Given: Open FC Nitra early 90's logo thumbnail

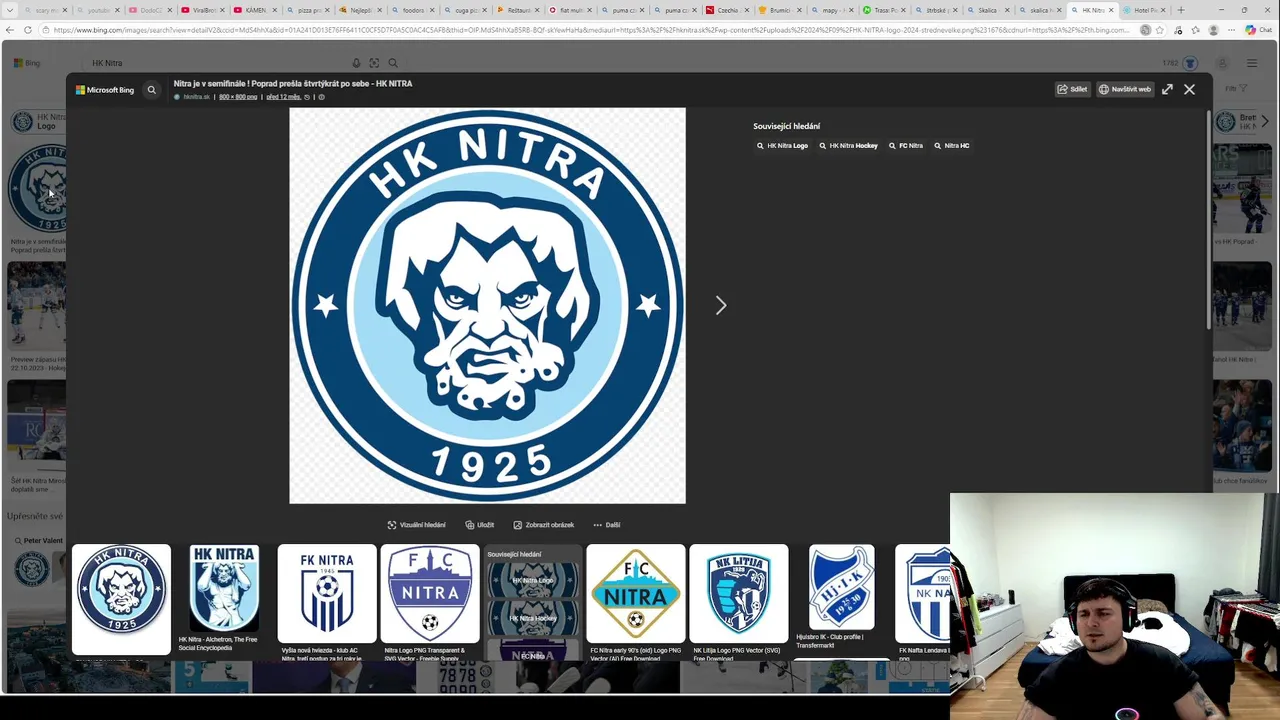Looking at the screenshot, I should point(636,593).
